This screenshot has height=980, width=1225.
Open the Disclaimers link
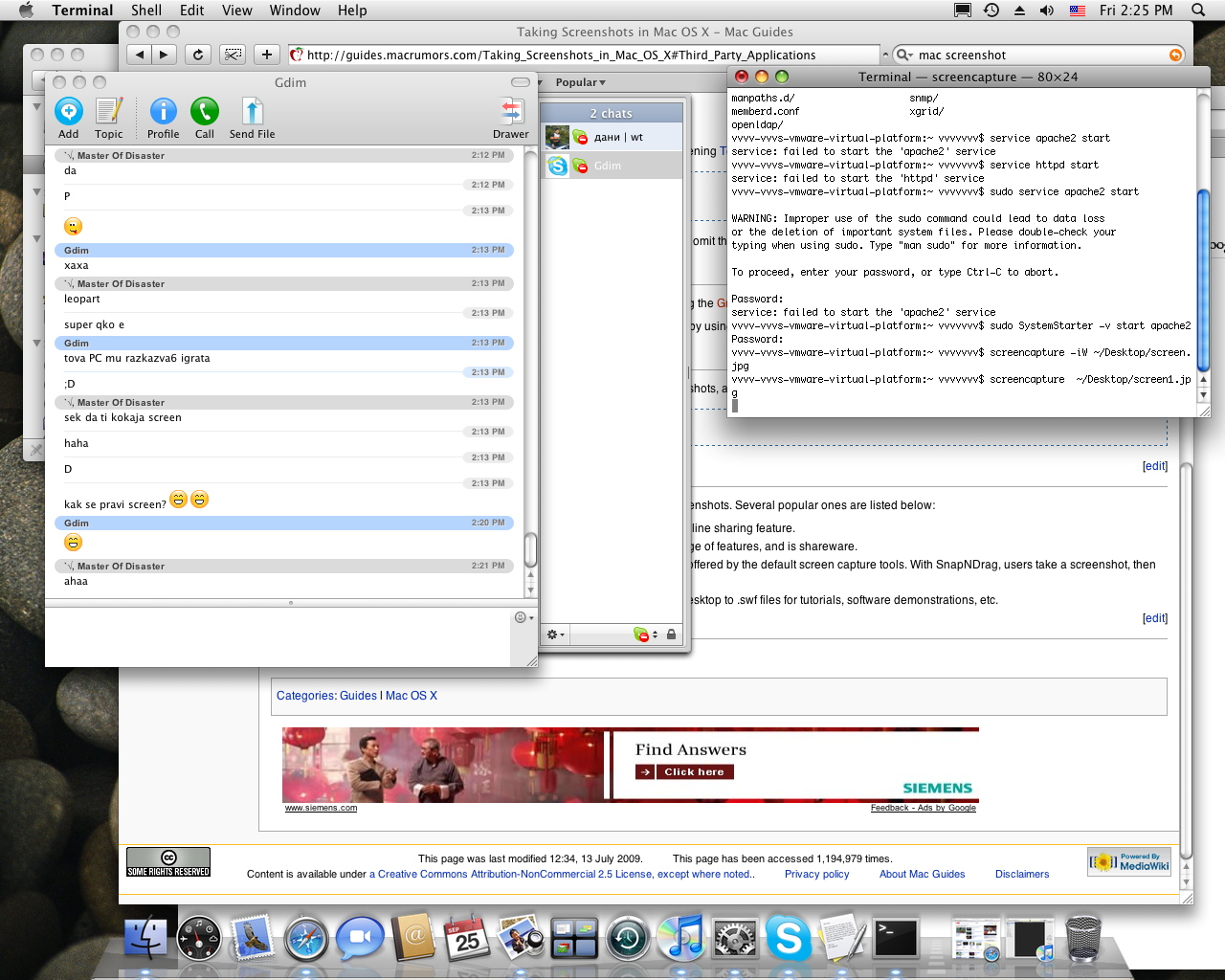pos(1022,874)
